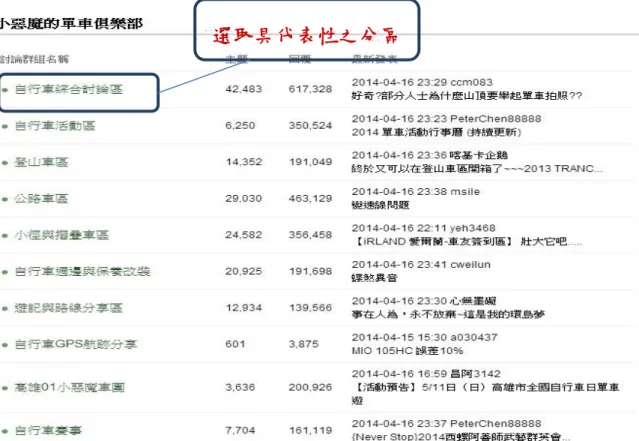Click topic count 20,925

click(x=244, y=271)
